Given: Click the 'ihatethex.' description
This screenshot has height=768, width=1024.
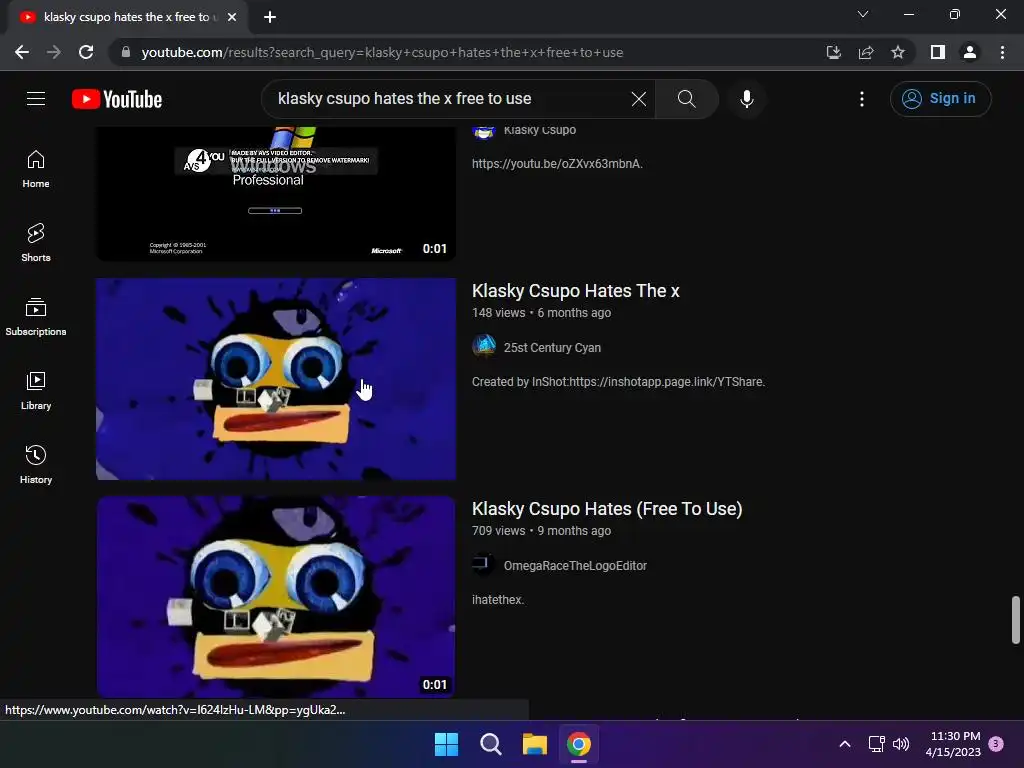Looking at the screenshot, I should click(498, 600).
